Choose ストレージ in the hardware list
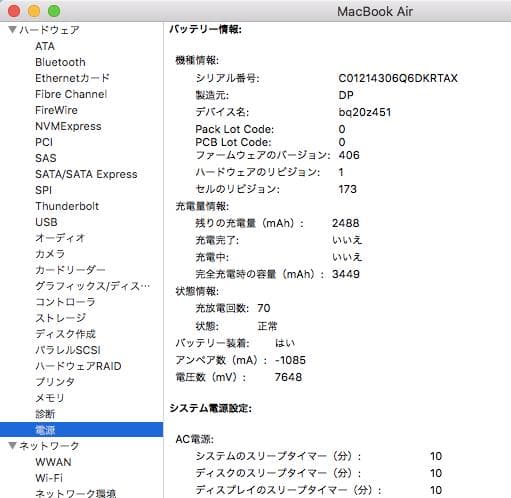 [61, 318]
